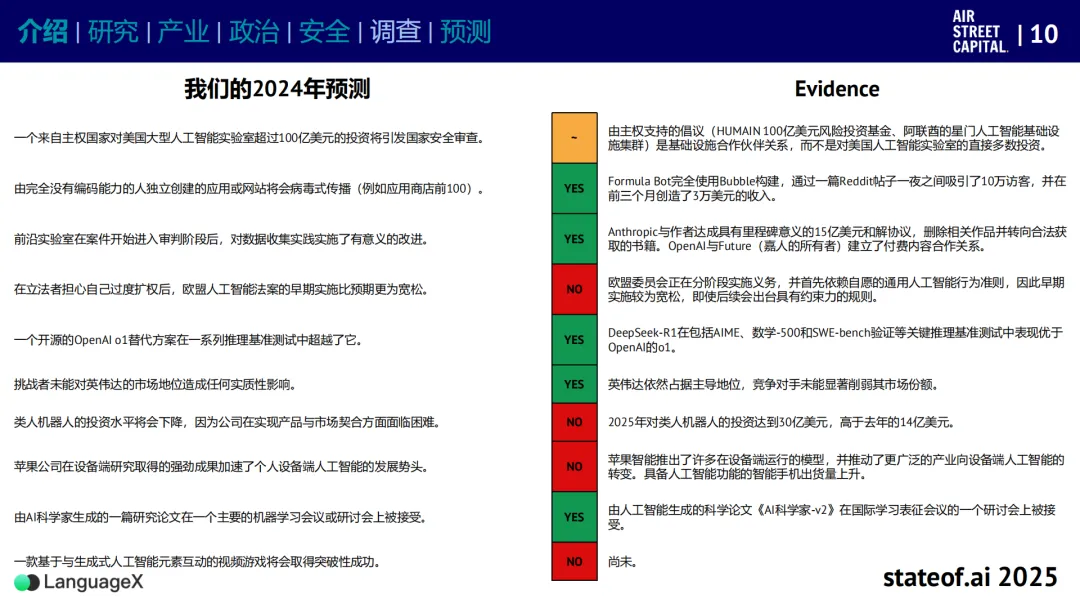Select the 介绍 section in header

(43, 32)
